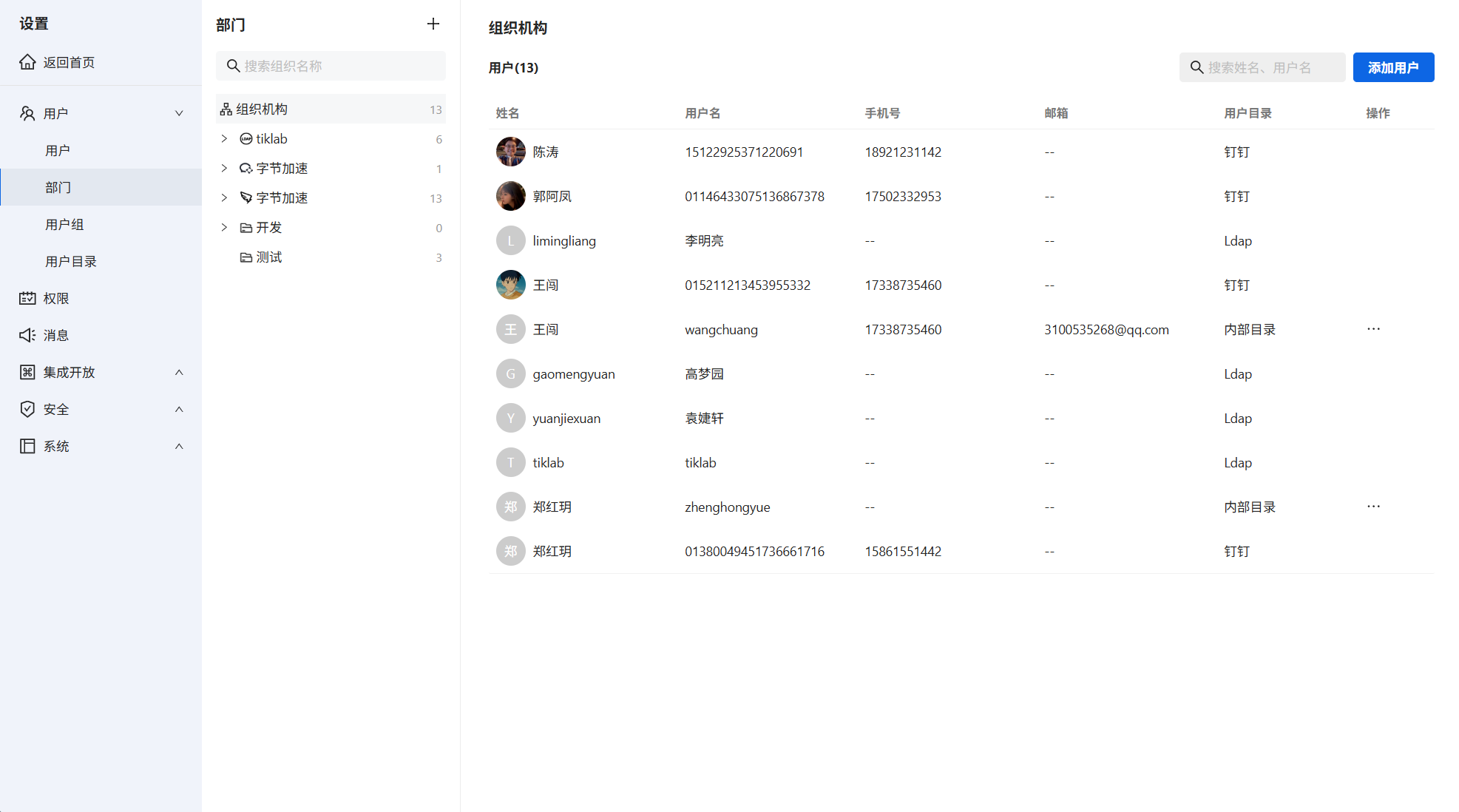Viewport: 1459px width, 812px height.
Task: Open the 用户目录 menu item
Action: click(x=71, y=261)
